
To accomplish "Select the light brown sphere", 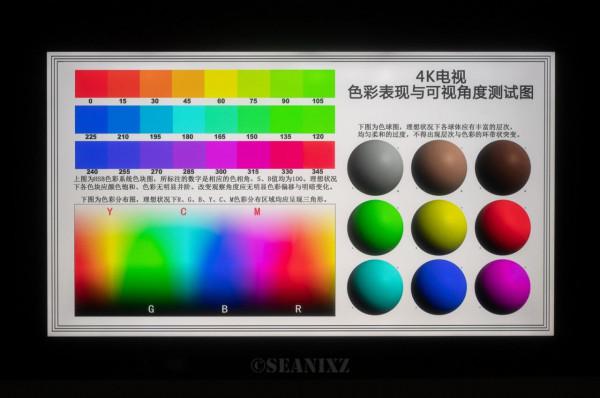I will tap(439, 168).
